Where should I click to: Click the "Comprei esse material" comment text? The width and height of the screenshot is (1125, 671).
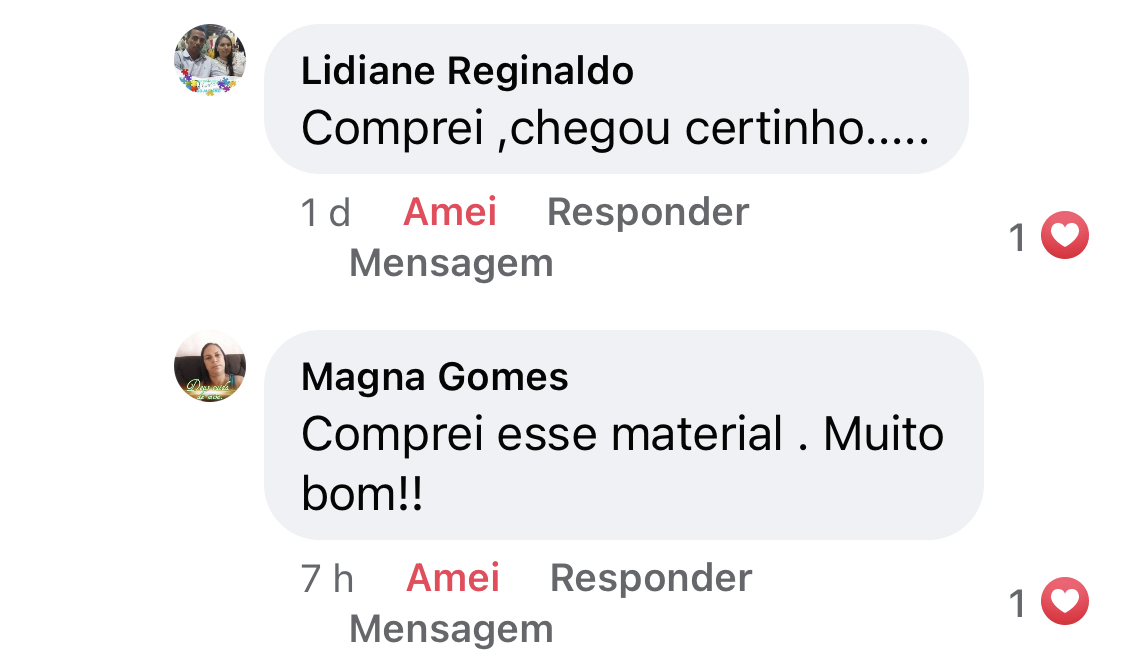point(622,435)
